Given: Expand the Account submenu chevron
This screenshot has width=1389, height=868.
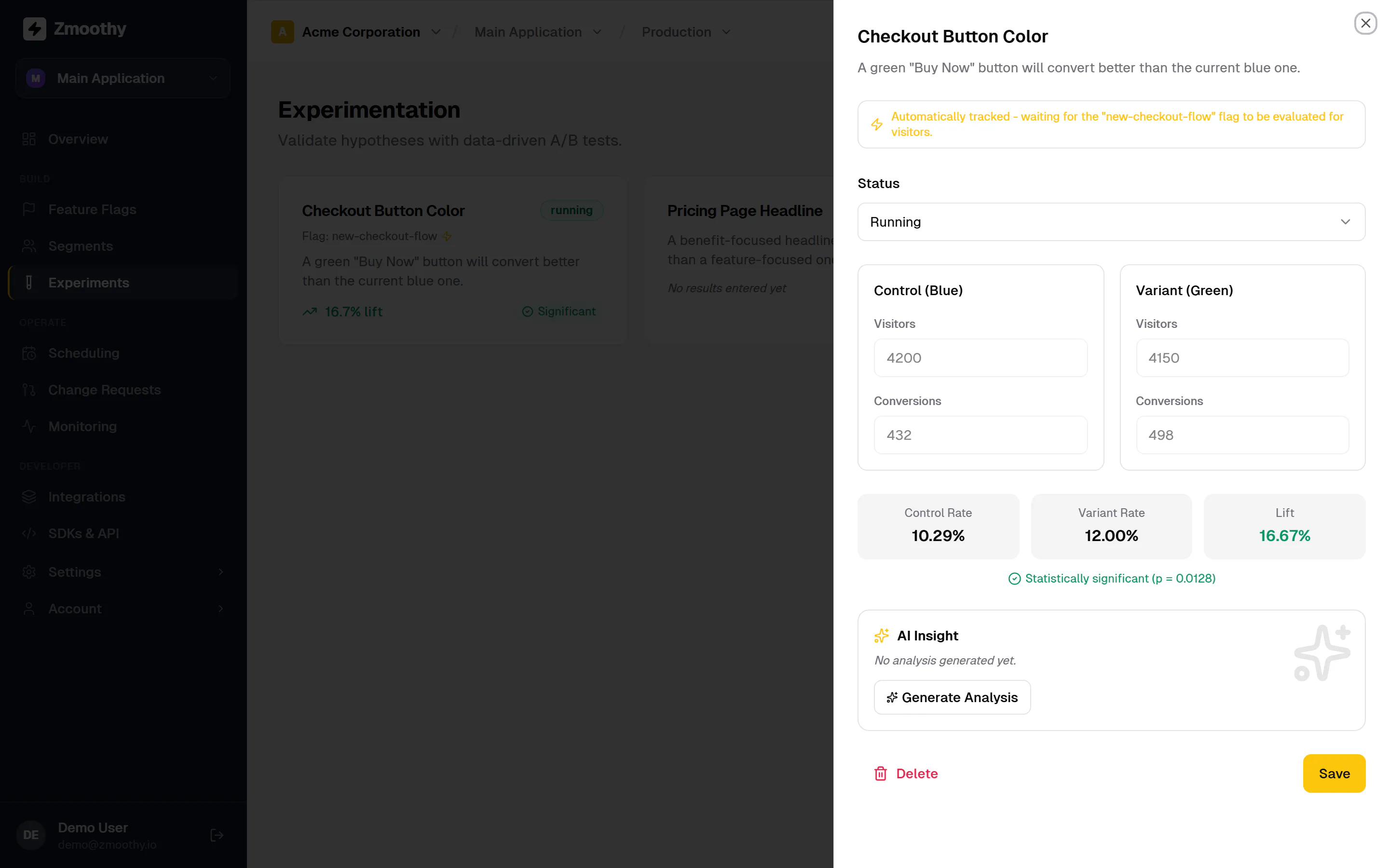Looking at the screenshot, I should coord(220,609).
